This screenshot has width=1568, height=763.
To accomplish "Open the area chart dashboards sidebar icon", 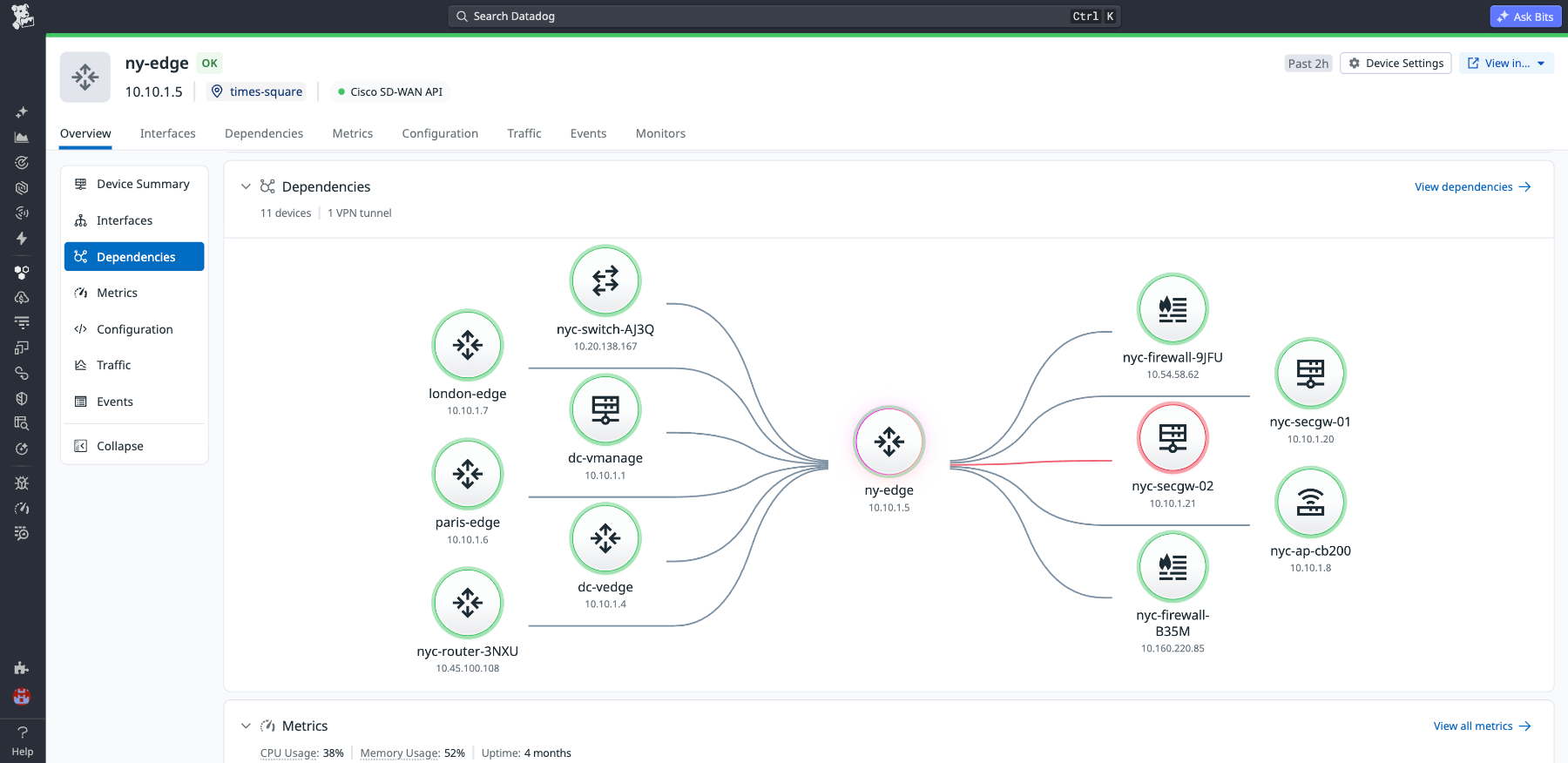I will [22, 138].
